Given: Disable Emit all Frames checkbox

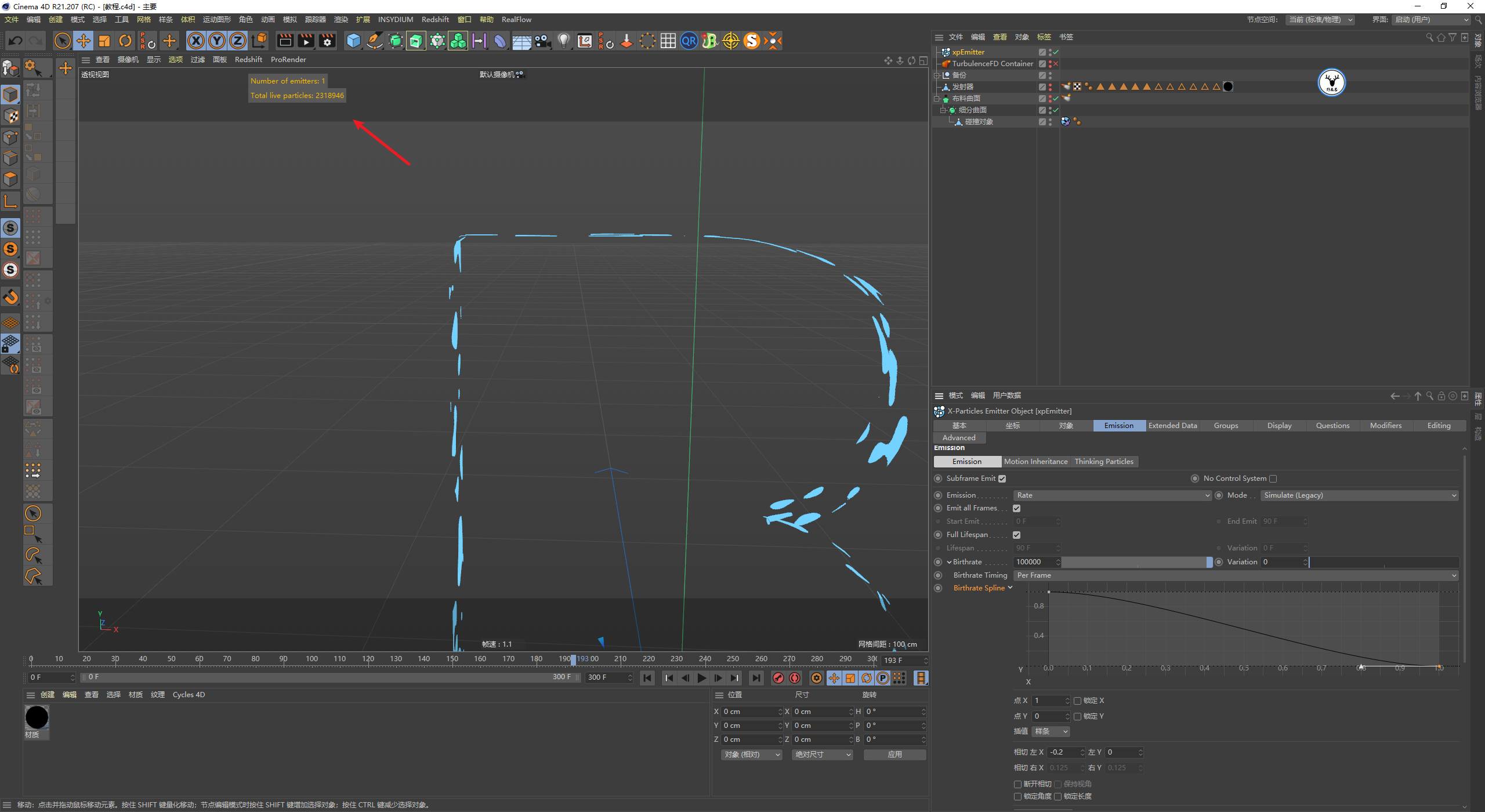Looking at the screenshot, I should tap(1016, 508).
